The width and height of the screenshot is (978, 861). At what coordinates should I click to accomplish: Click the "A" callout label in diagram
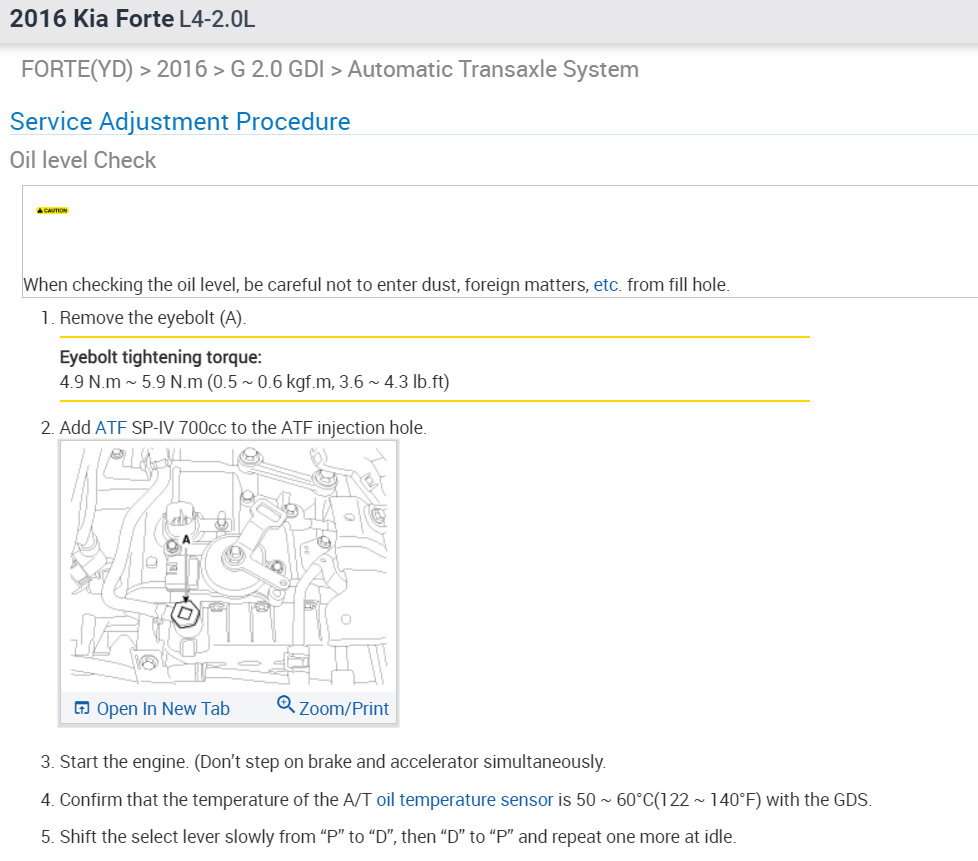[x=186, y=539]
